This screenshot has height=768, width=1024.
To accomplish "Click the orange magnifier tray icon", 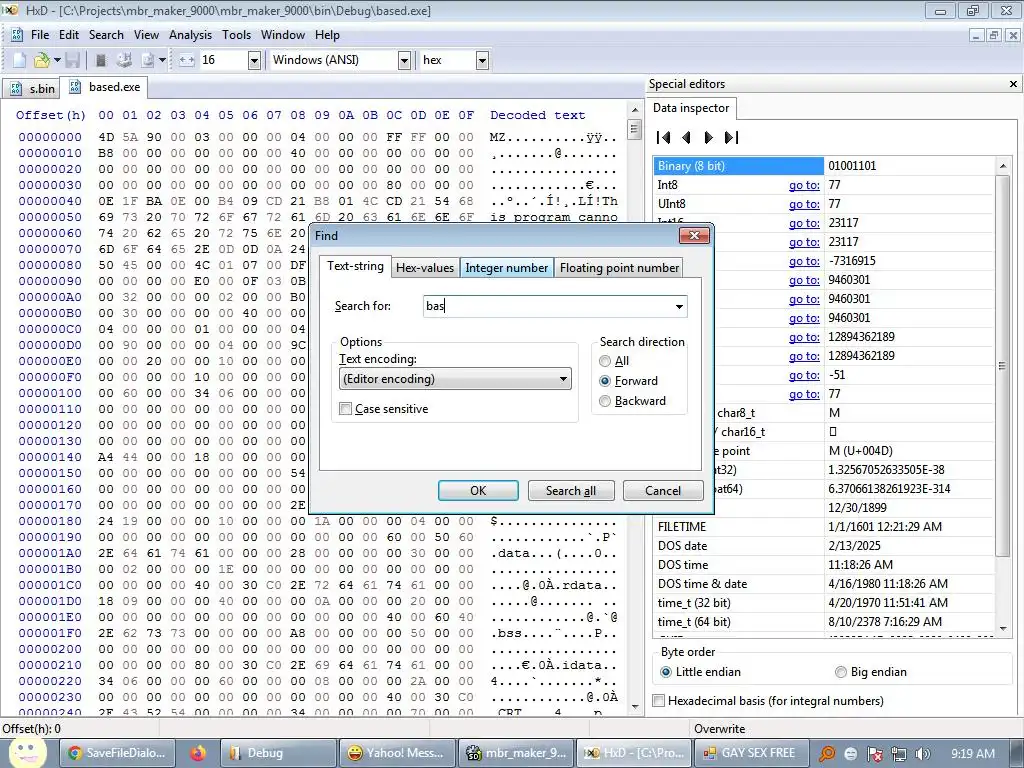I will [x=827, y=754].
